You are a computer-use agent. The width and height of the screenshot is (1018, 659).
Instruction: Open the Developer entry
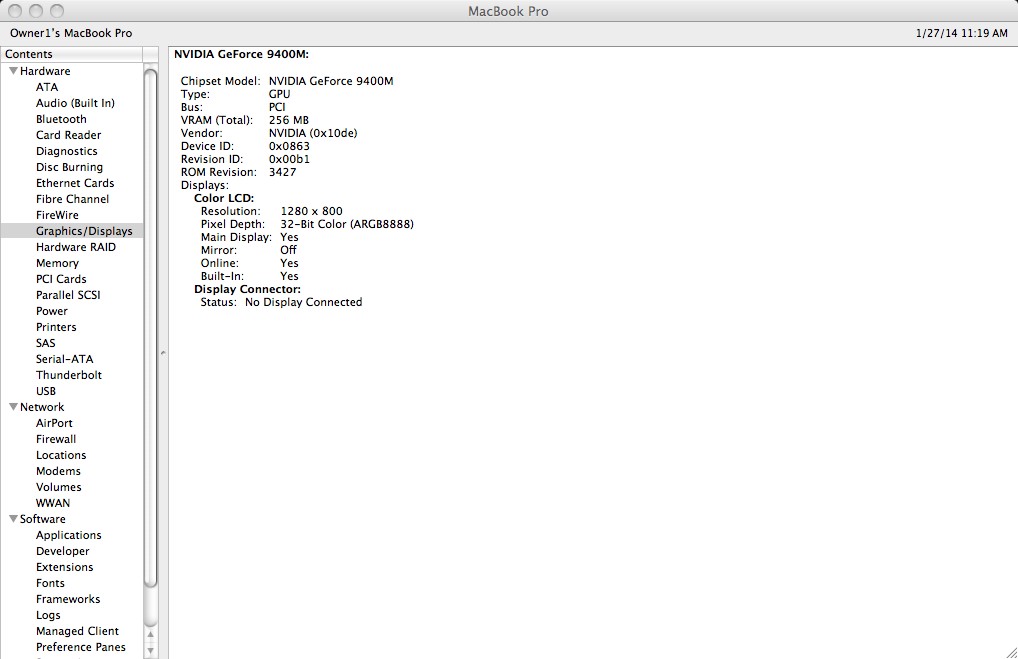62,551
